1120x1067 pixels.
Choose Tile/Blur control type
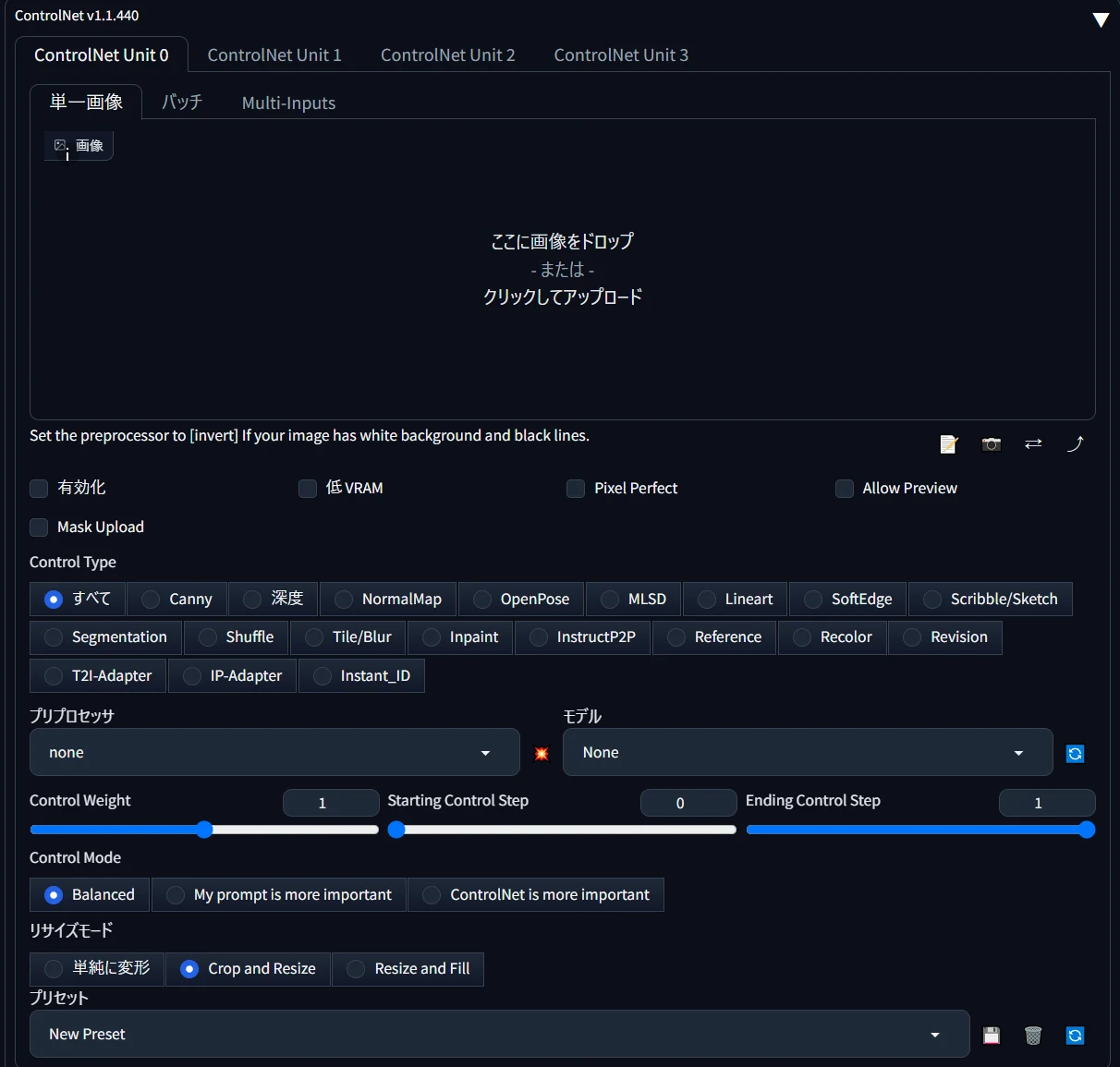pyautogui.click(x=348, y=637)
